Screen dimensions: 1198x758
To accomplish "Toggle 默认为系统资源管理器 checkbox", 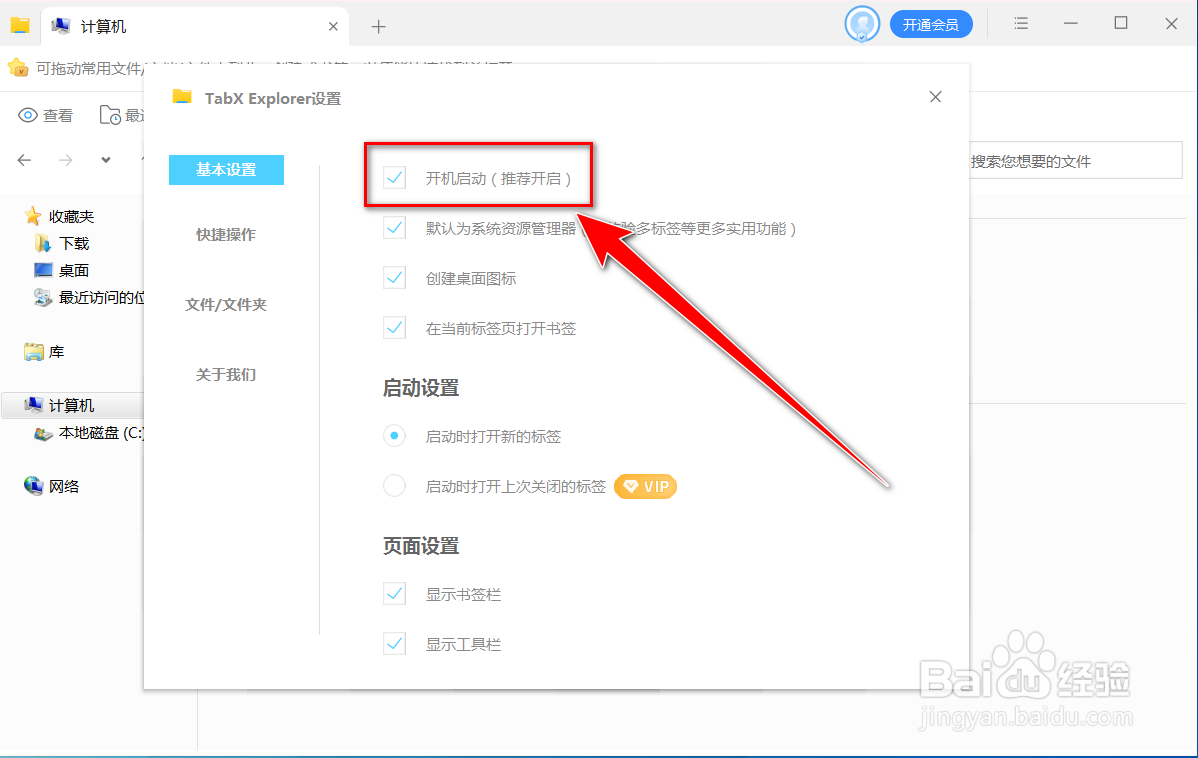I will pyautogui.click(x=394, y=228).
